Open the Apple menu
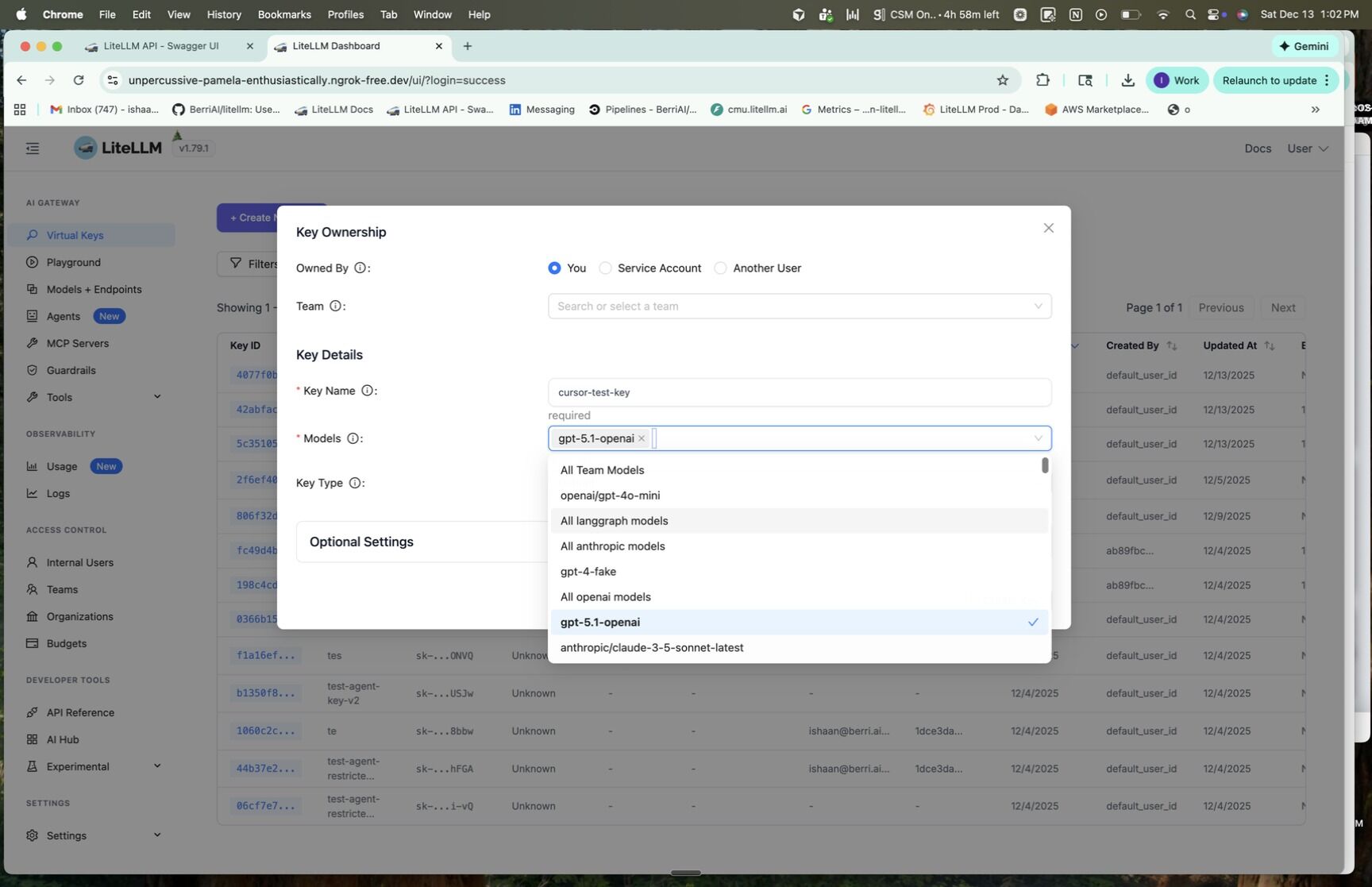The width and height of the screenshot is (1372, 887). (21, 14)
